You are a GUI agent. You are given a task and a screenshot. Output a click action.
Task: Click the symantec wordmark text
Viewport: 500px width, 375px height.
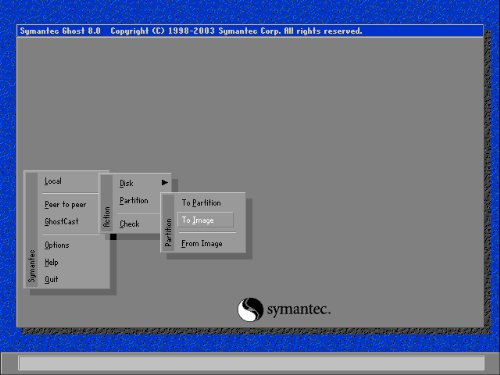click(299, 310)
